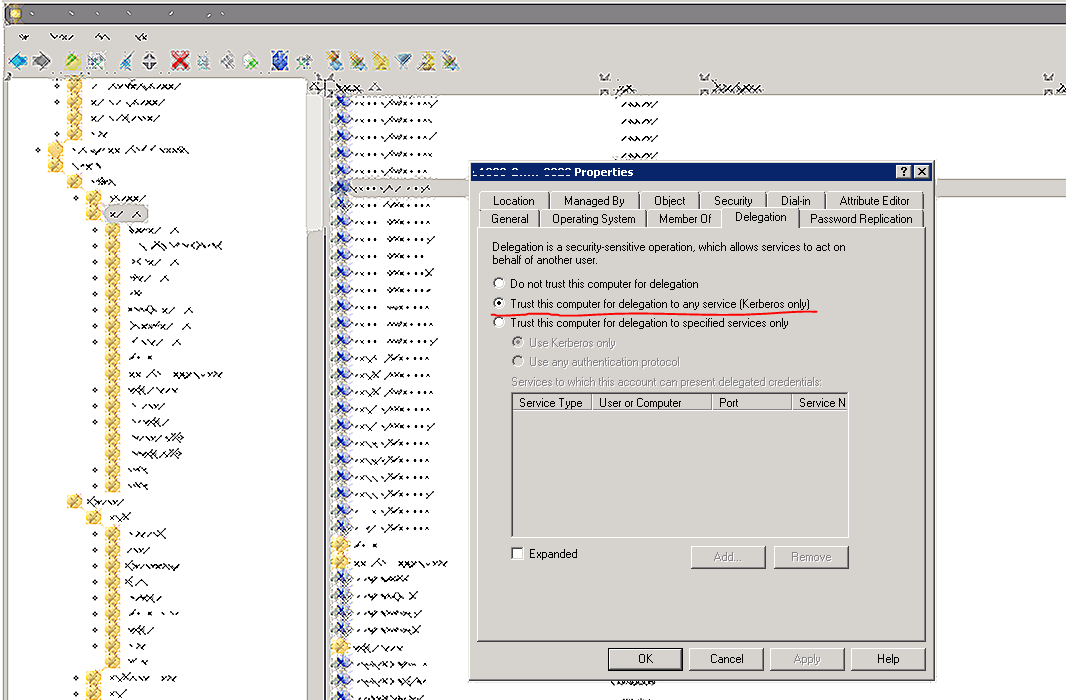Open the Attribute Editor tab
Image resolution: width=1066 pixels, height=700 pixels.
click(x=874, y=200)
